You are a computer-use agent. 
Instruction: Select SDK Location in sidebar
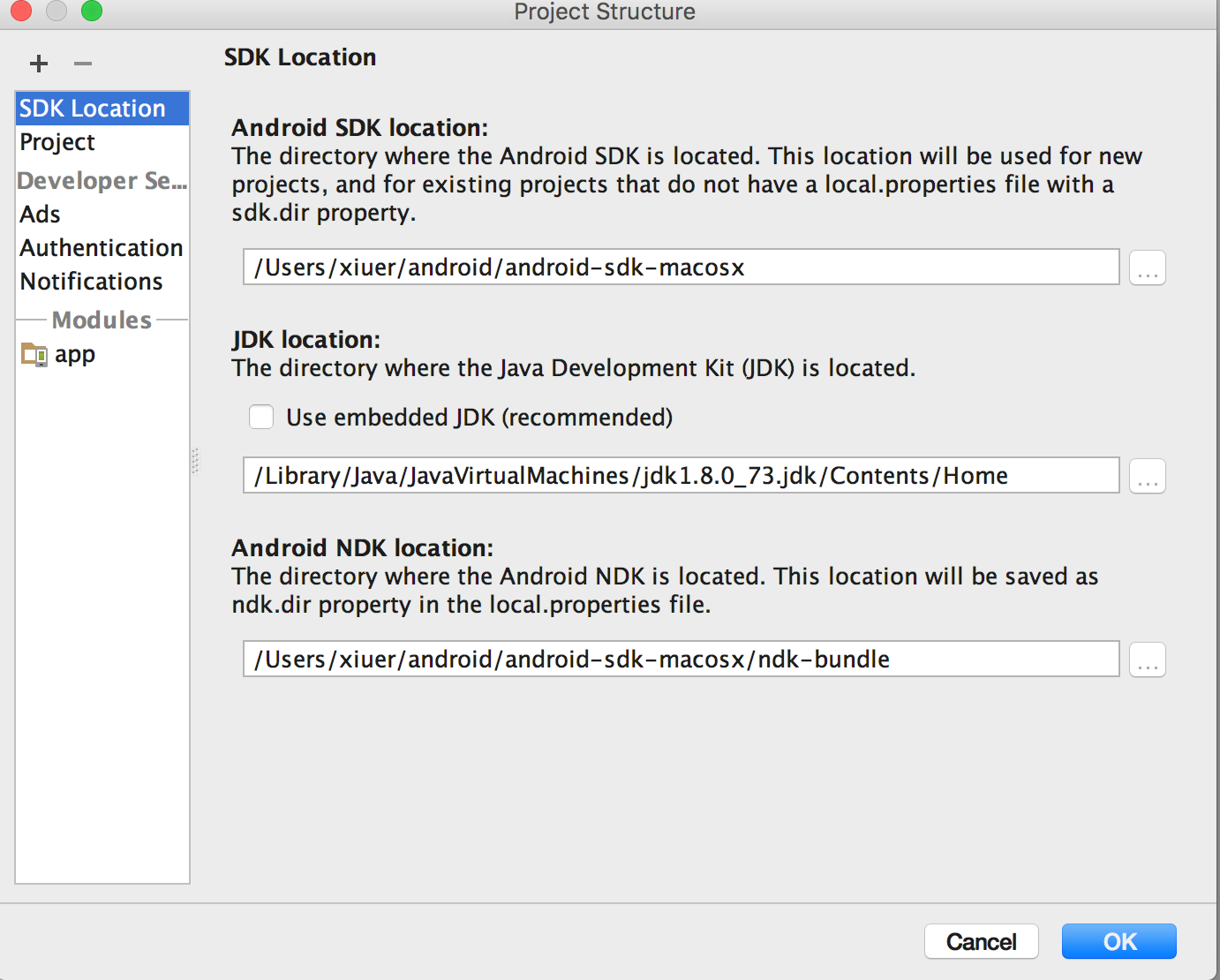pyautogui.click(x=102, y=109)
